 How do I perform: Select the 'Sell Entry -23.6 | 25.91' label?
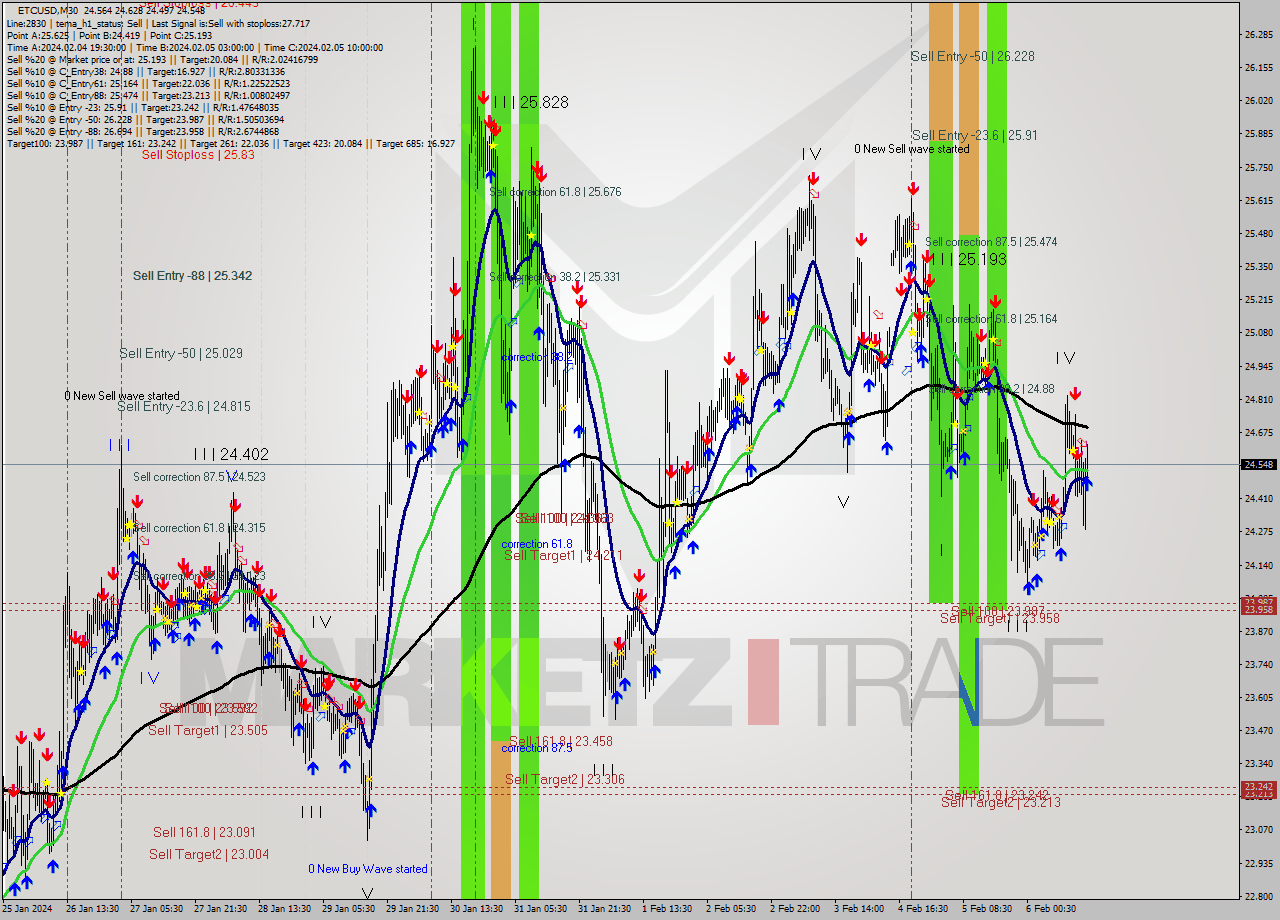click(974, 135)
